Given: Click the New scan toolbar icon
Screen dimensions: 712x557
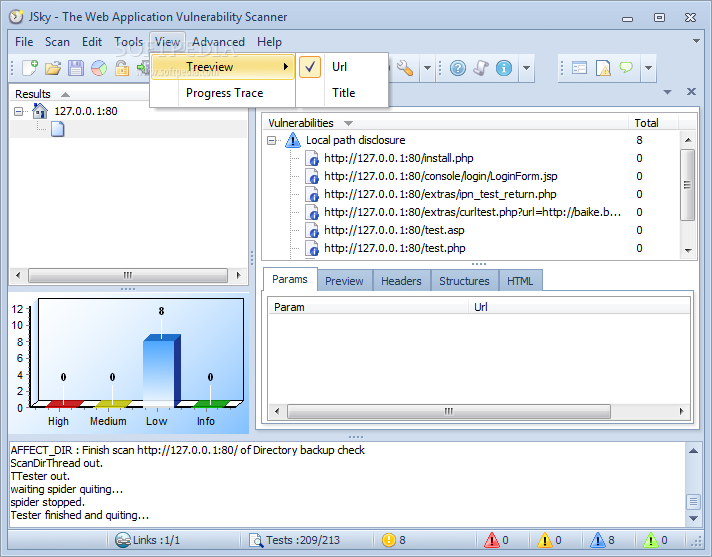Looking at the screenshot, I should (30, 68).
